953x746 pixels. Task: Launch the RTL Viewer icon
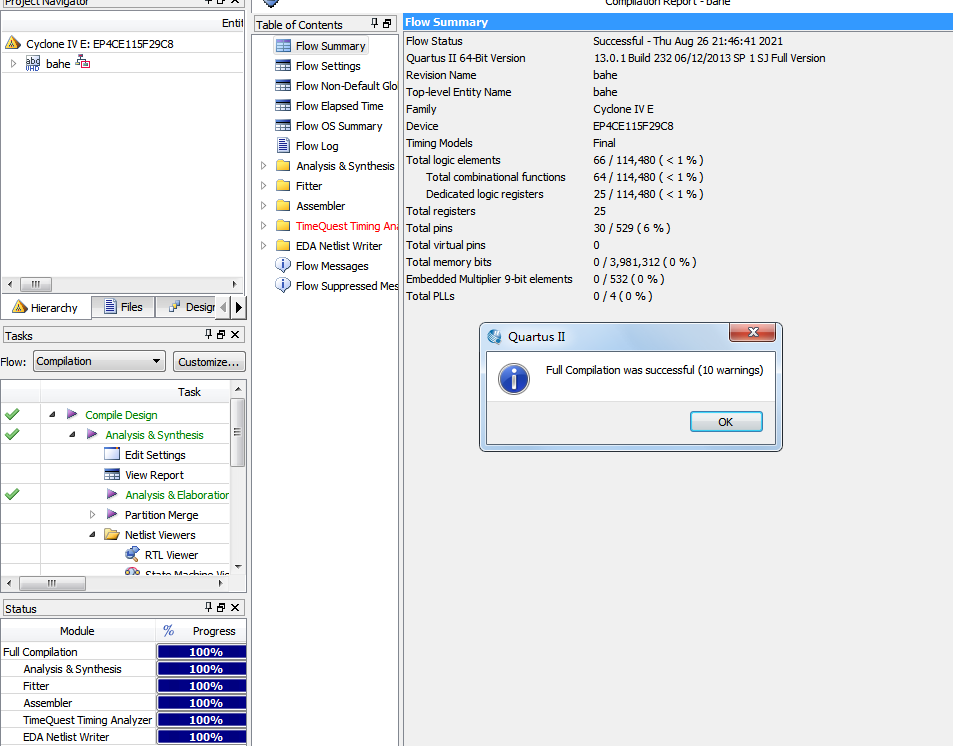tap(132, 554)
